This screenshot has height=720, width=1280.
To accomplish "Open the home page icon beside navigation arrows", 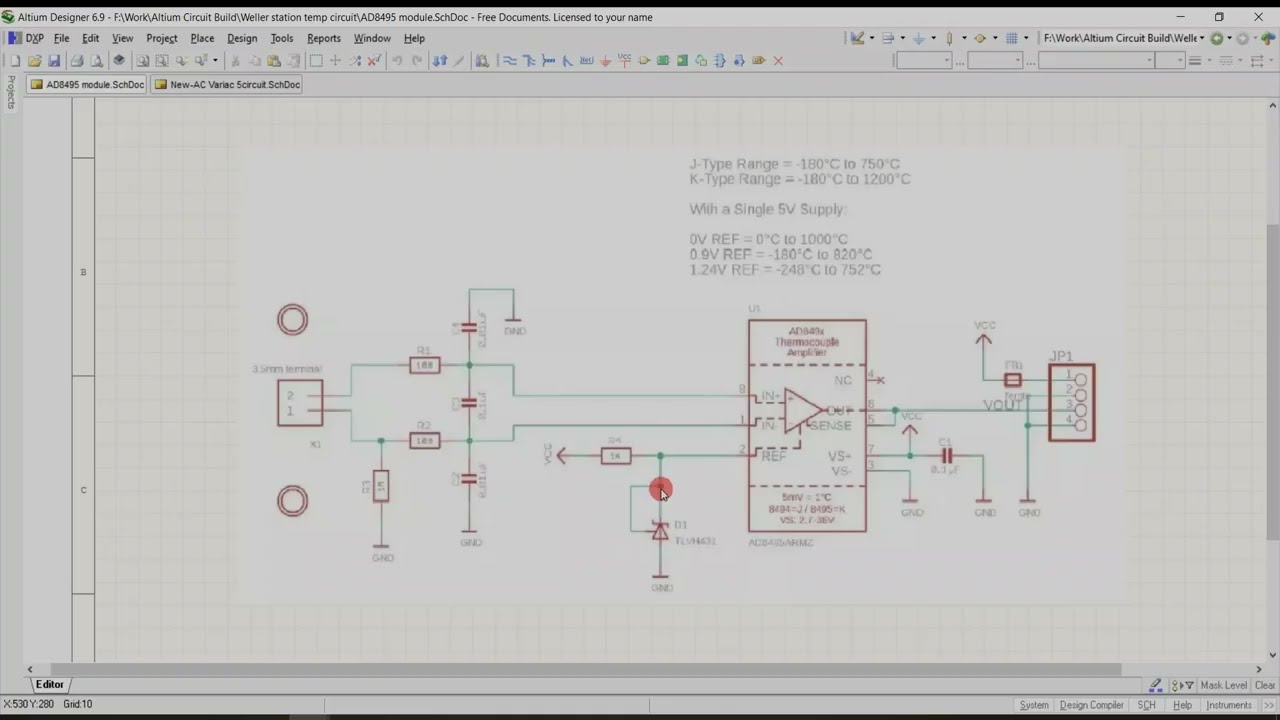I will 1268,38.
